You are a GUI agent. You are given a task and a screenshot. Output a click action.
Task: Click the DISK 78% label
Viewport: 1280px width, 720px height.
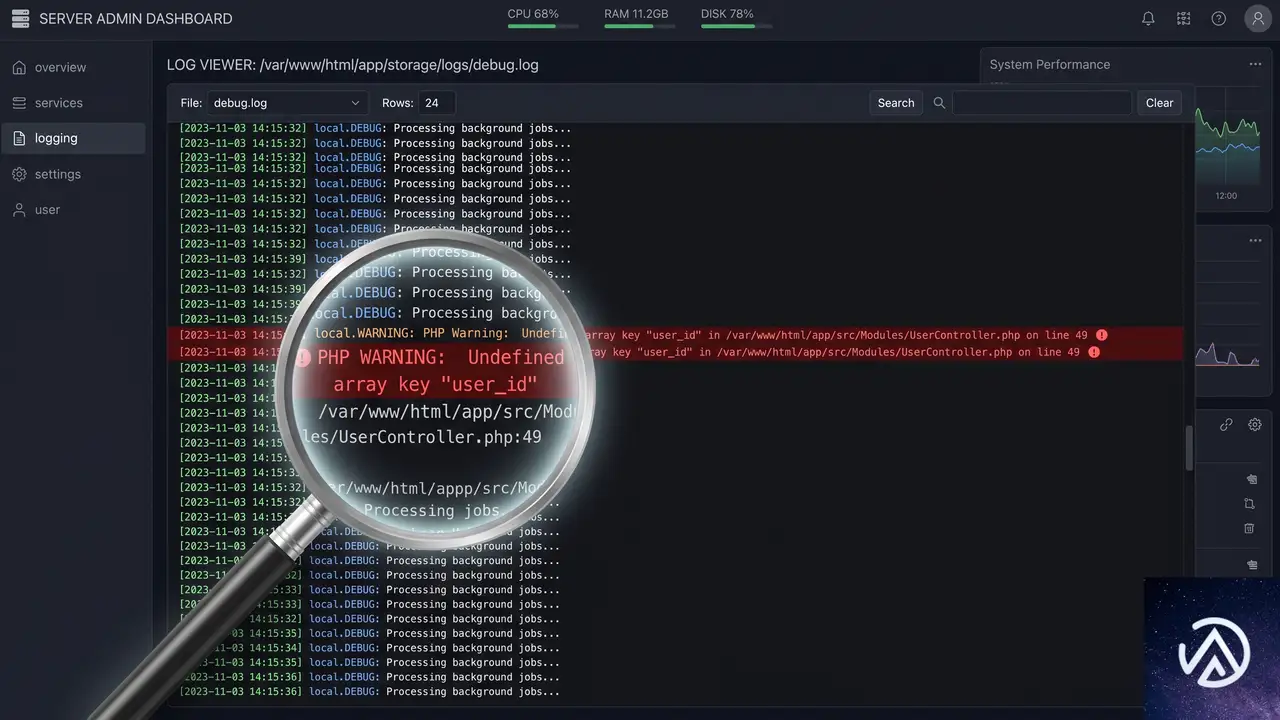click(727, 14)
